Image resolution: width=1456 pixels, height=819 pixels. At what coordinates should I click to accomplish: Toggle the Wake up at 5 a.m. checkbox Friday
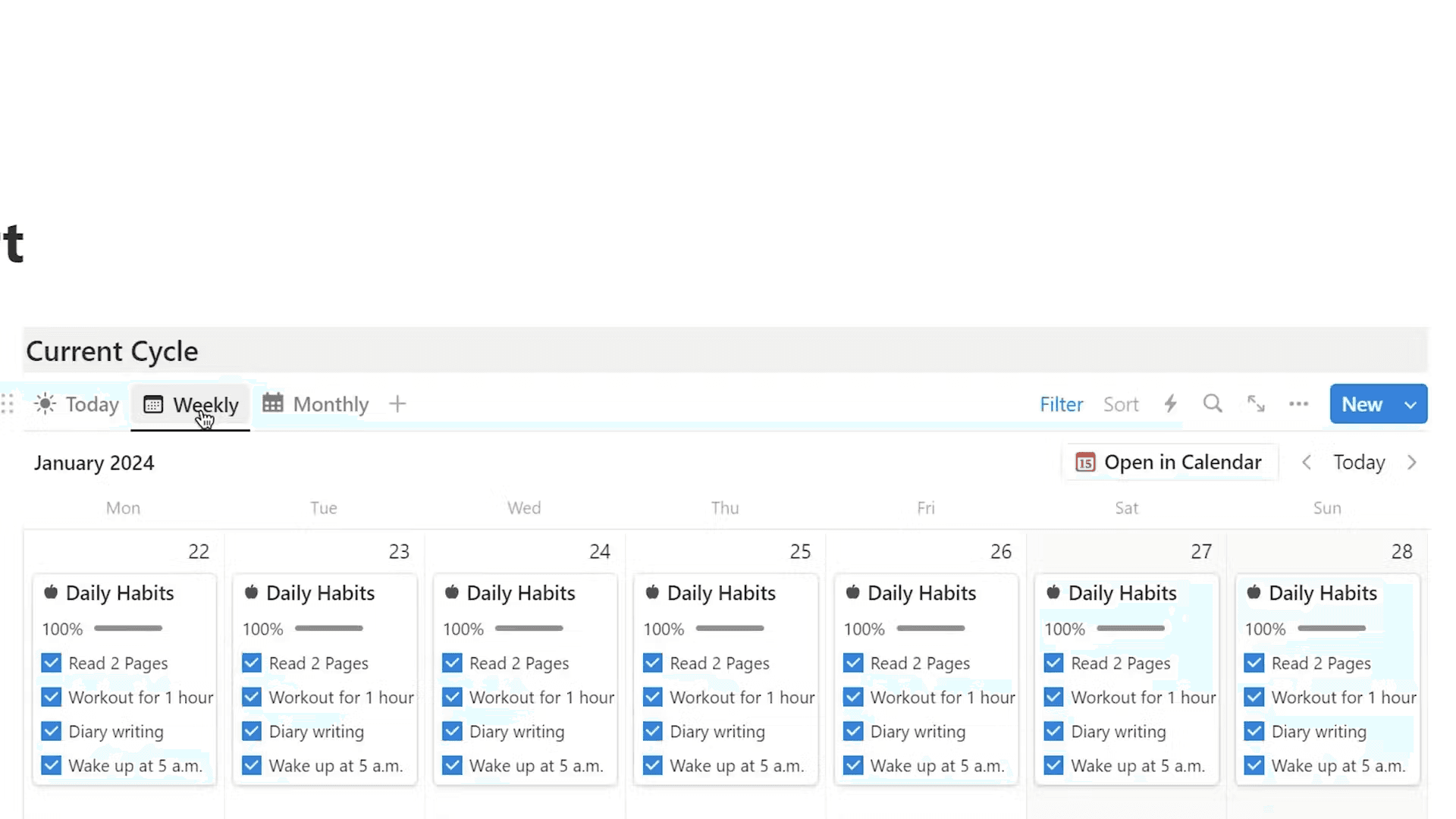[x=854, y=765]
